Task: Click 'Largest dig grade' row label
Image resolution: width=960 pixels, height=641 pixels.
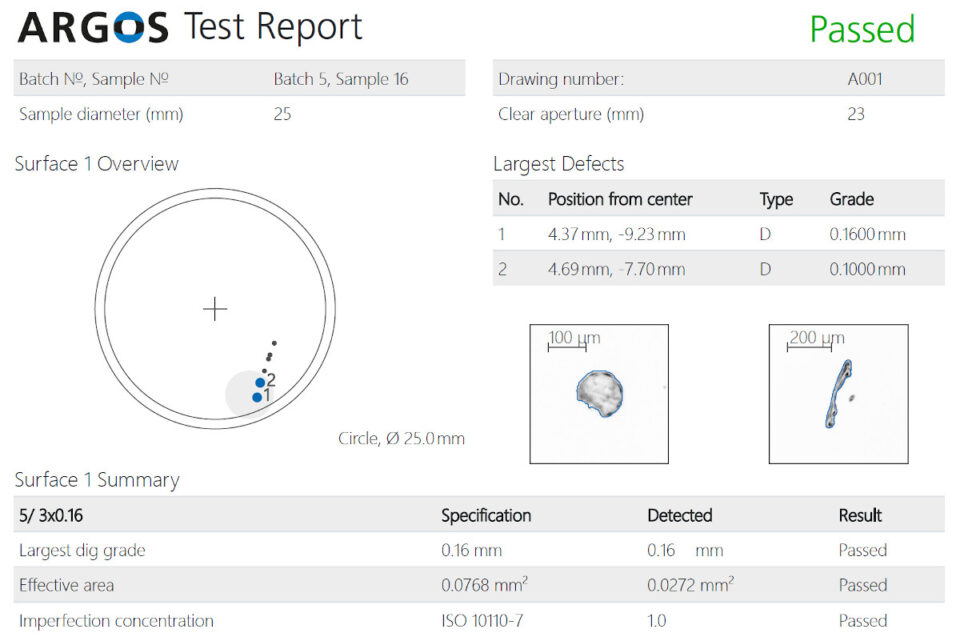Action: (x=82, y=550)
